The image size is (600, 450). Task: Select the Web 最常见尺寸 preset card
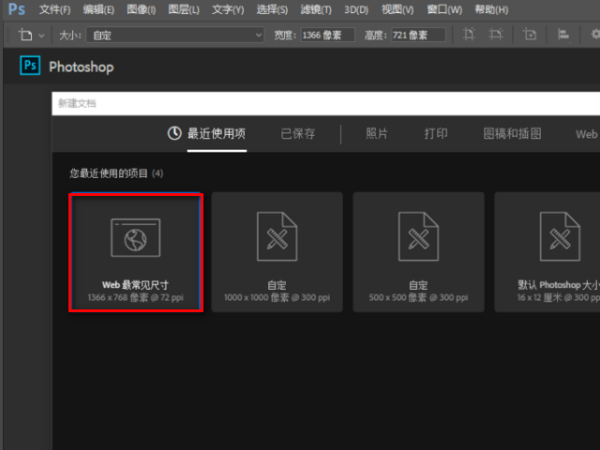(x=136, y=253)
